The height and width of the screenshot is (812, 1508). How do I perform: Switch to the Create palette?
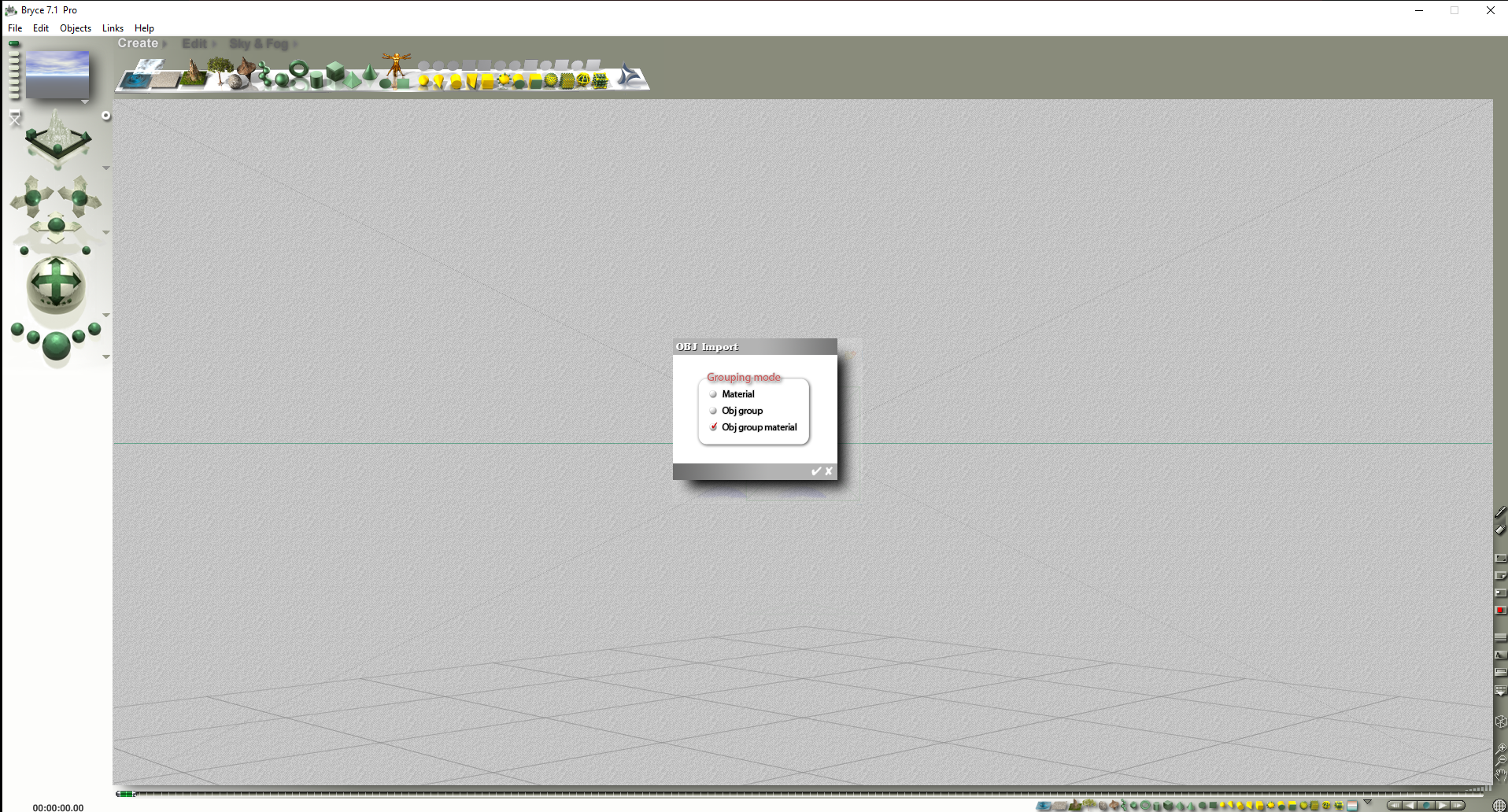(138, 43)
